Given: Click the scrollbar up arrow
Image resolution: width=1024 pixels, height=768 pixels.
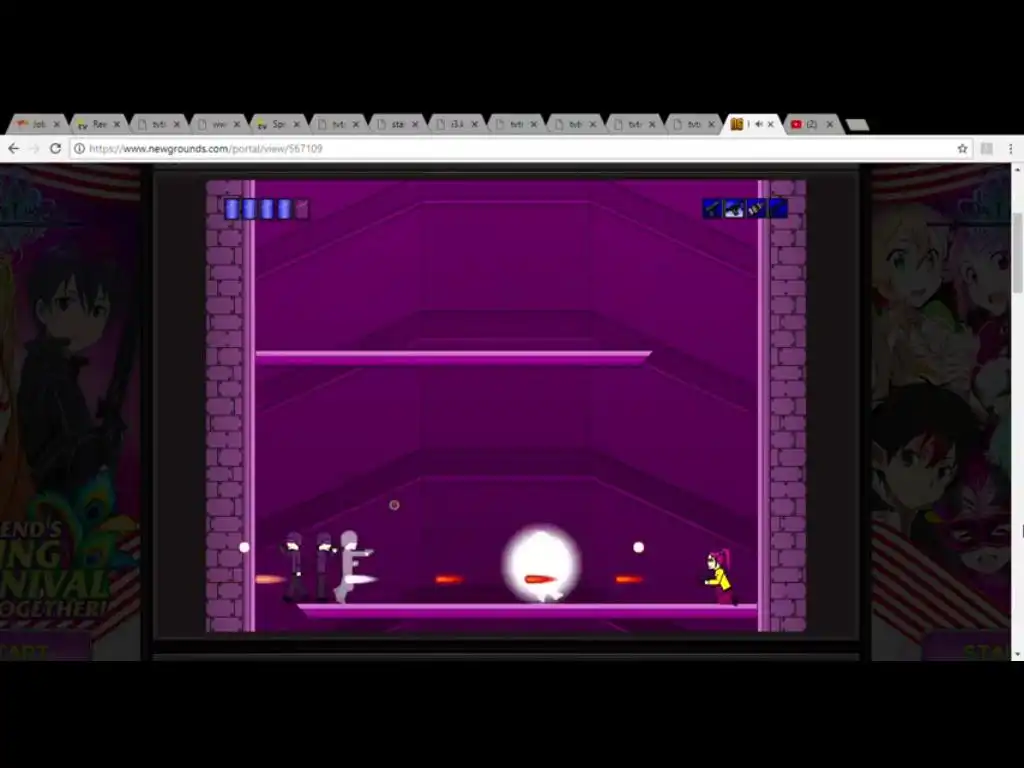Looking at the screenshot, I should tap(1017, 170).
